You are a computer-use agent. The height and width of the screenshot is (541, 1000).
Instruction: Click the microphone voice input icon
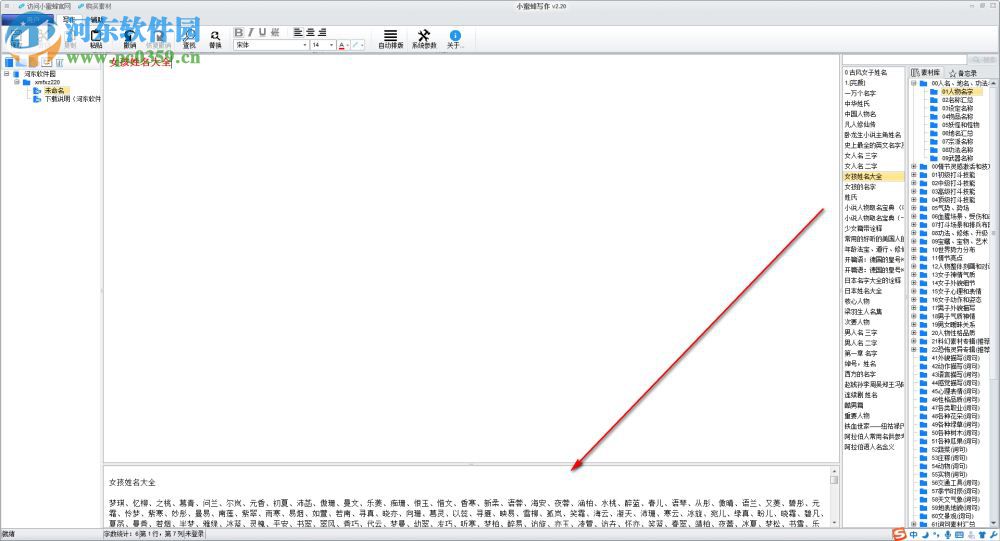pyautogui.click(x=948, y=535)
